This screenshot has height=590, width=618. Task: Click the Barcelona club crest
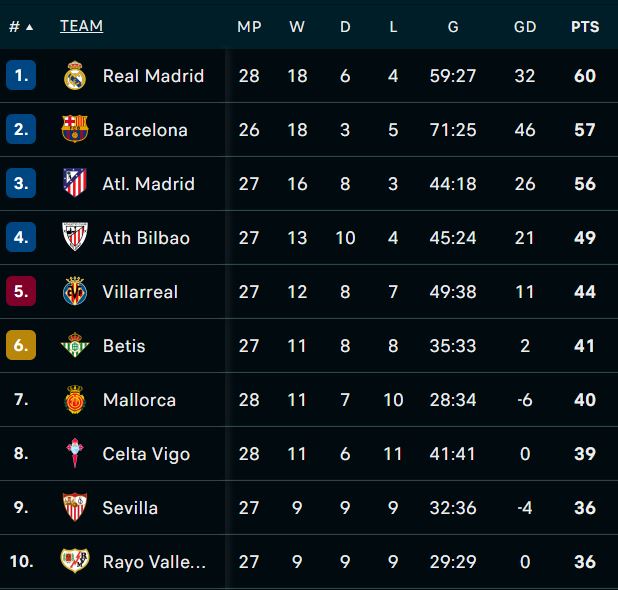[75, 129]
